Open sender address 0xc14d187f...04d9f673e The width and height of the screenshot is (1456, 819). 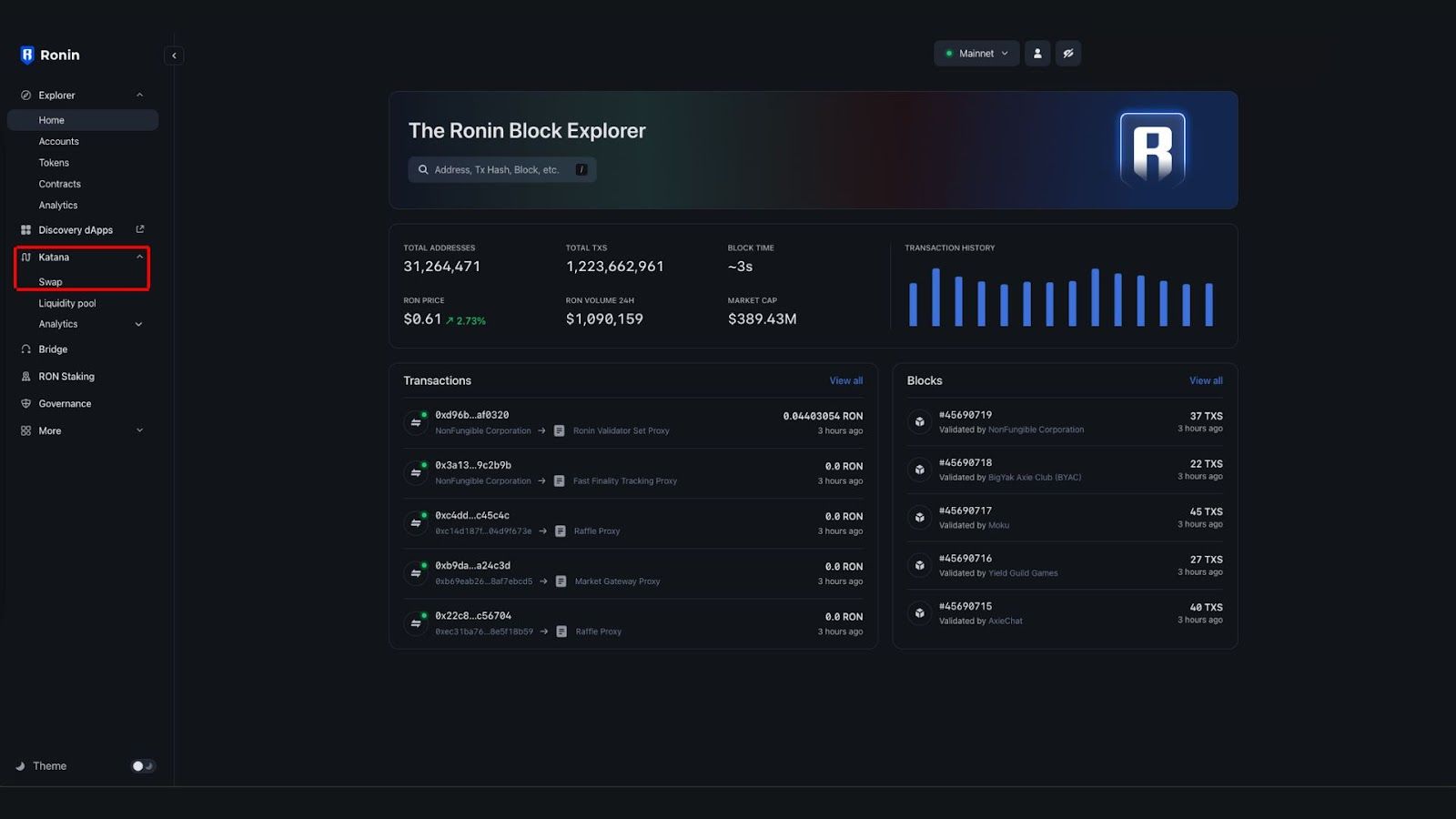[483, 531]
